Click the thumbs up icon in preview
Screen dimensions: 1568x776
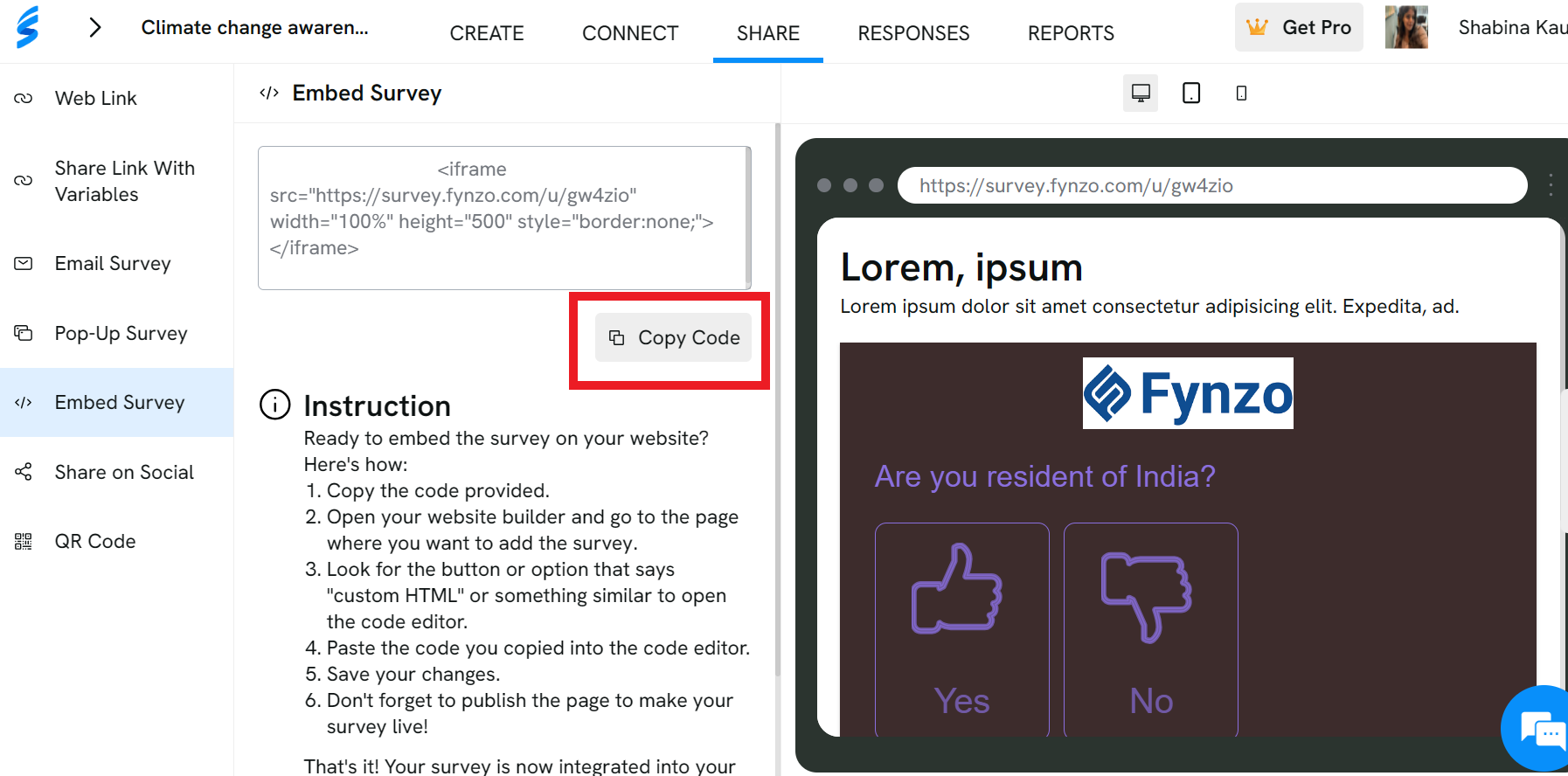coord(956,588)
